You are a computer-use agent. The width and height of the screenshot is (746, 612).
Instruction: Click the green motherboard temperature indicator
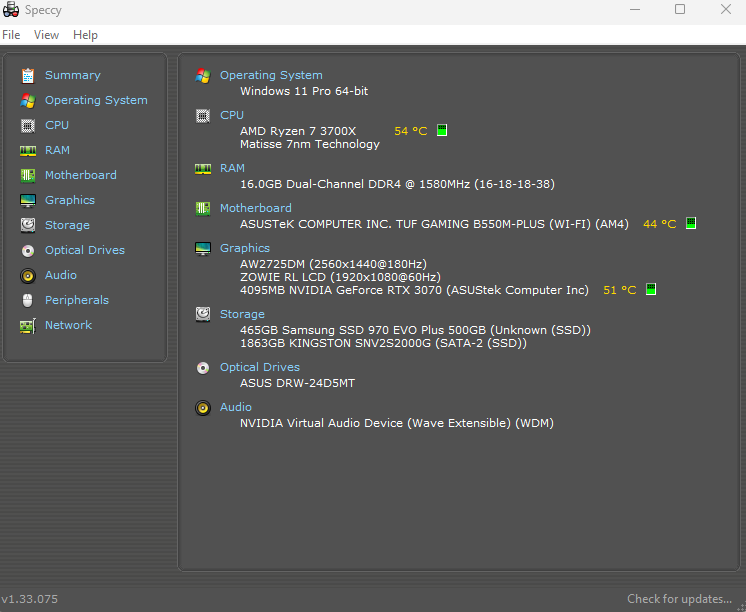click(x=691, y=223)
